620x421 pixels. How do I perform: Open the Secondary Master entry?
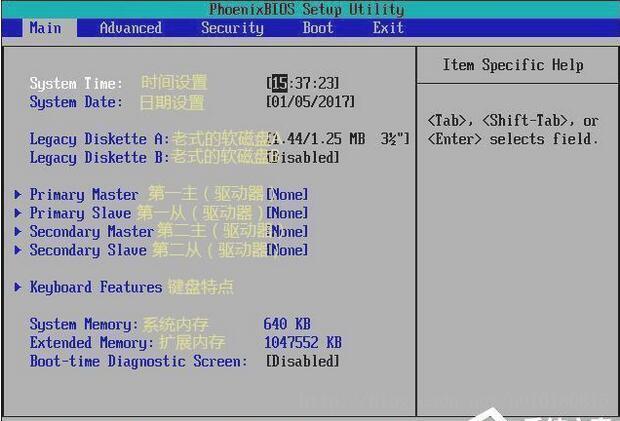pyautogui.click(x=92, y=232)
